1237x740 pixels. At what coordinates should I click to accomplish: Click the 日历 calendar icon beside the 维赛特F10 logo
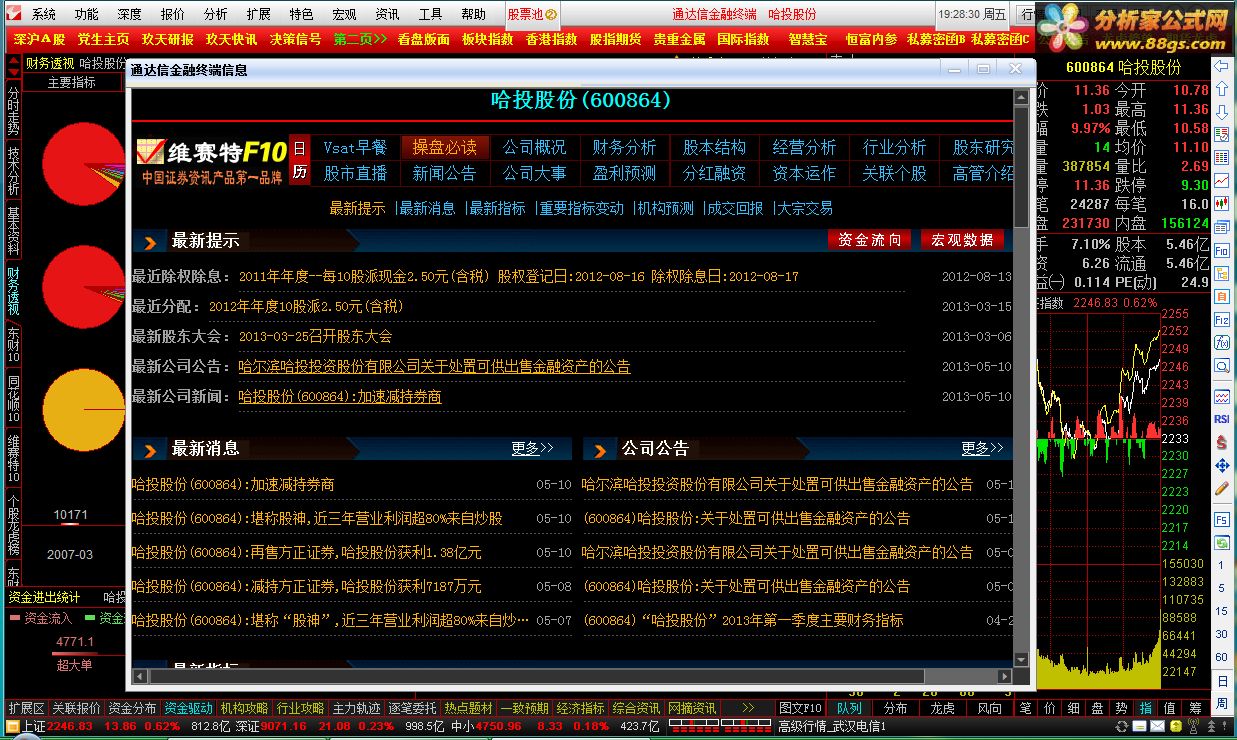point(300,160)
